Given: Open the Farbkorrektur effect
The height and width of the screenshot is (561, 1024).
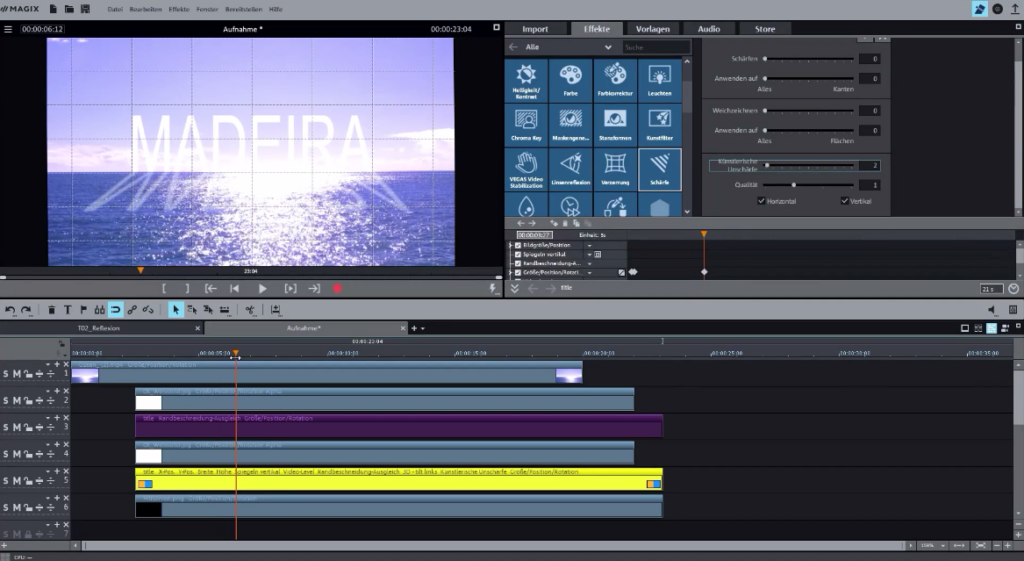Looking at the screenshot, I should (615, 80).
